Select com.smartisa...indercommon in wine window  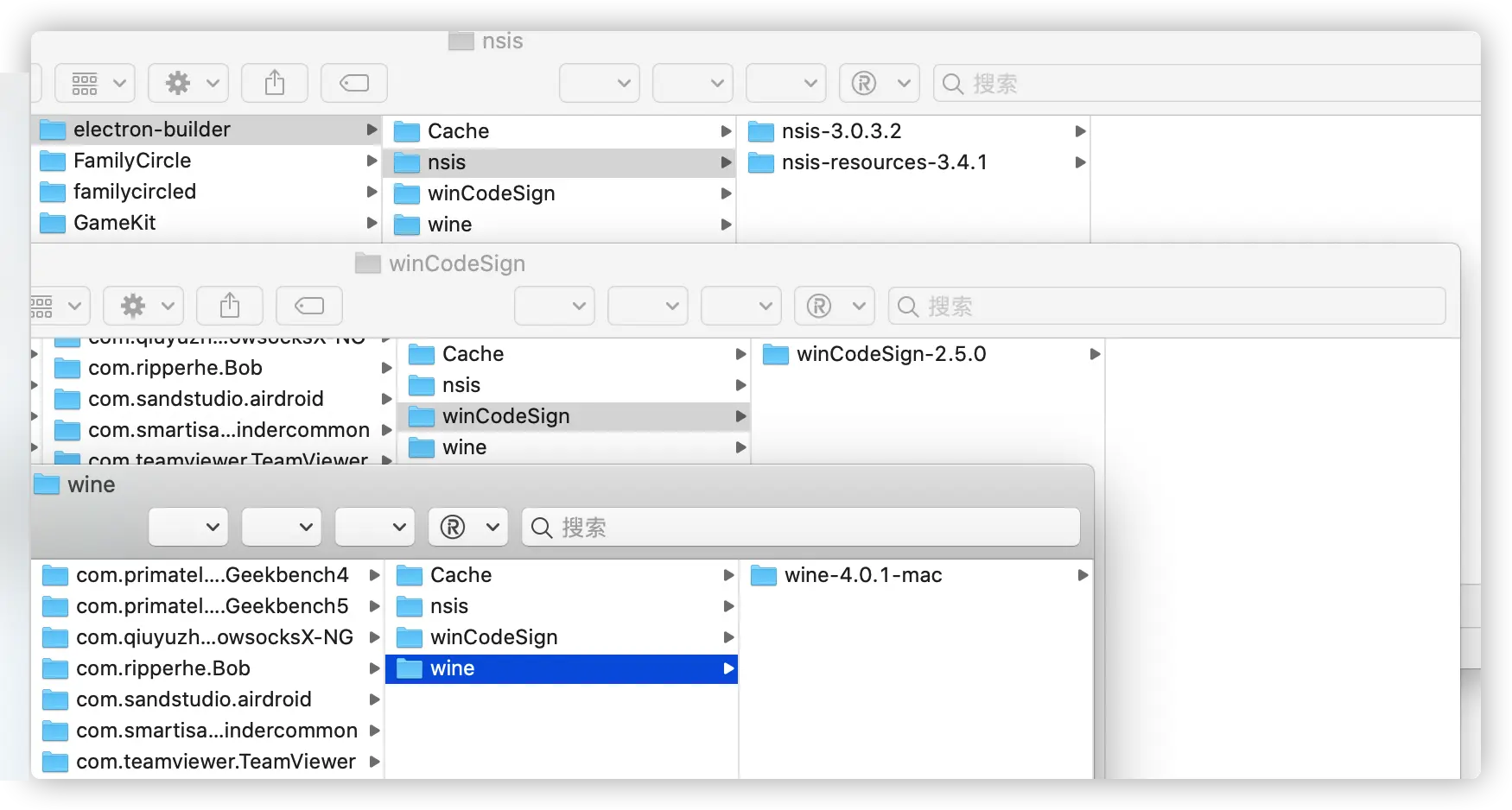click(x=217, y=731)
